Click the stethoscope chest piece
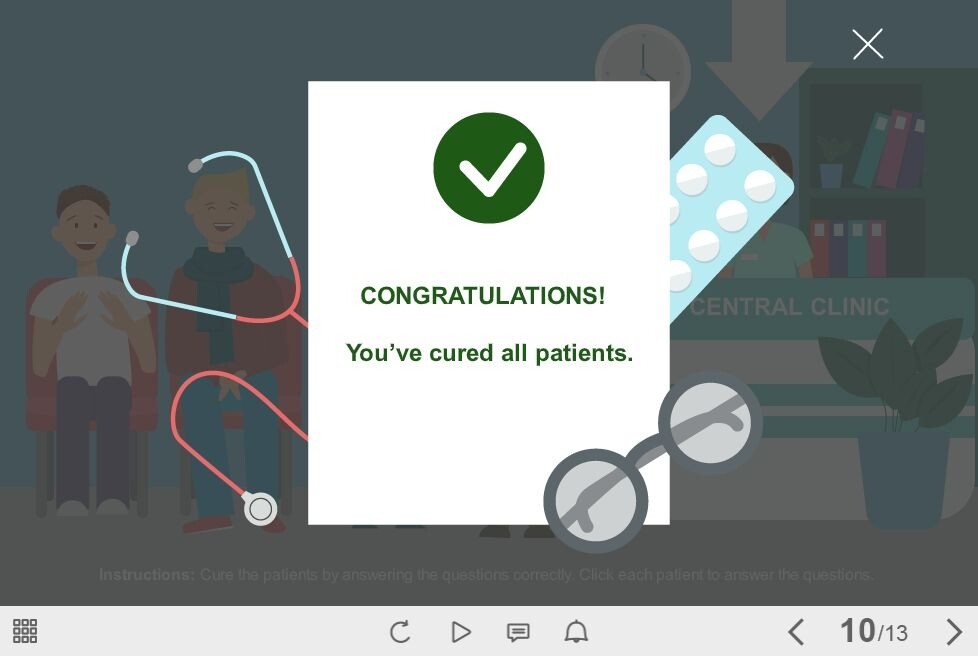978x656 pixels. point(259,509)
